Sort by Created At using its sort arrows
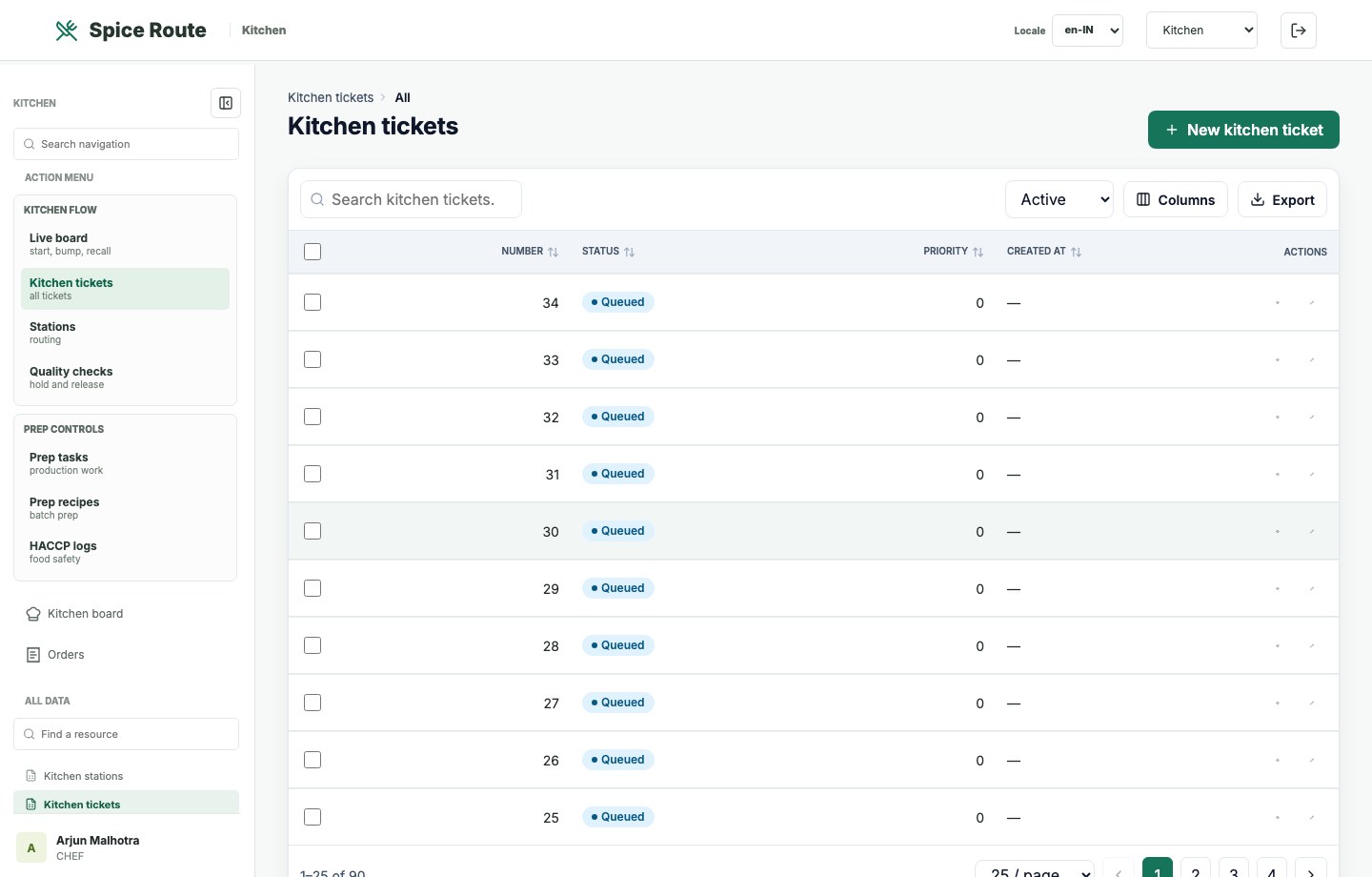This screenshot has height=877, width=1372. pyautogui.click(x=1076, y=252)
